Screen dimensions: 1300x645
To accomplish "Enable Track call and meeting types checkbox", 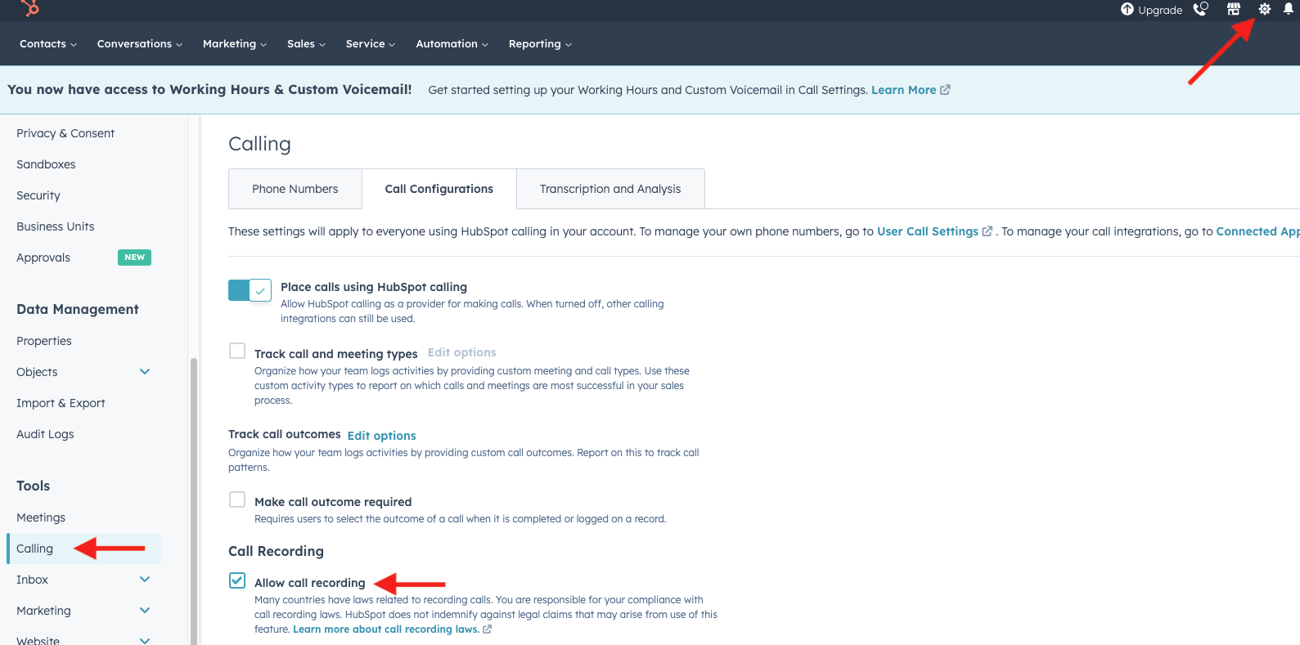I will 237,351.
